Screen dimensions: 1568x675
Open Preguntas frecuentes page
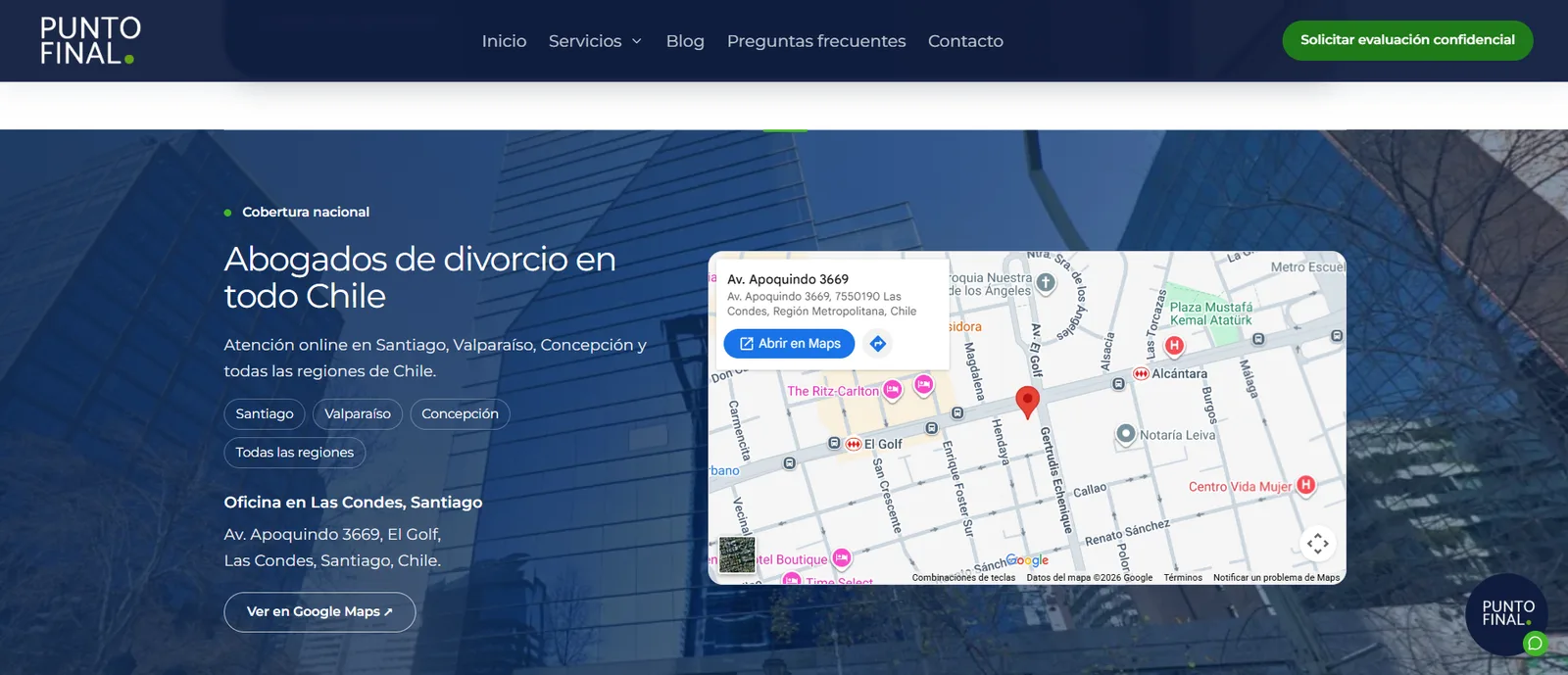pyautogui.click(x=816, y=41)
